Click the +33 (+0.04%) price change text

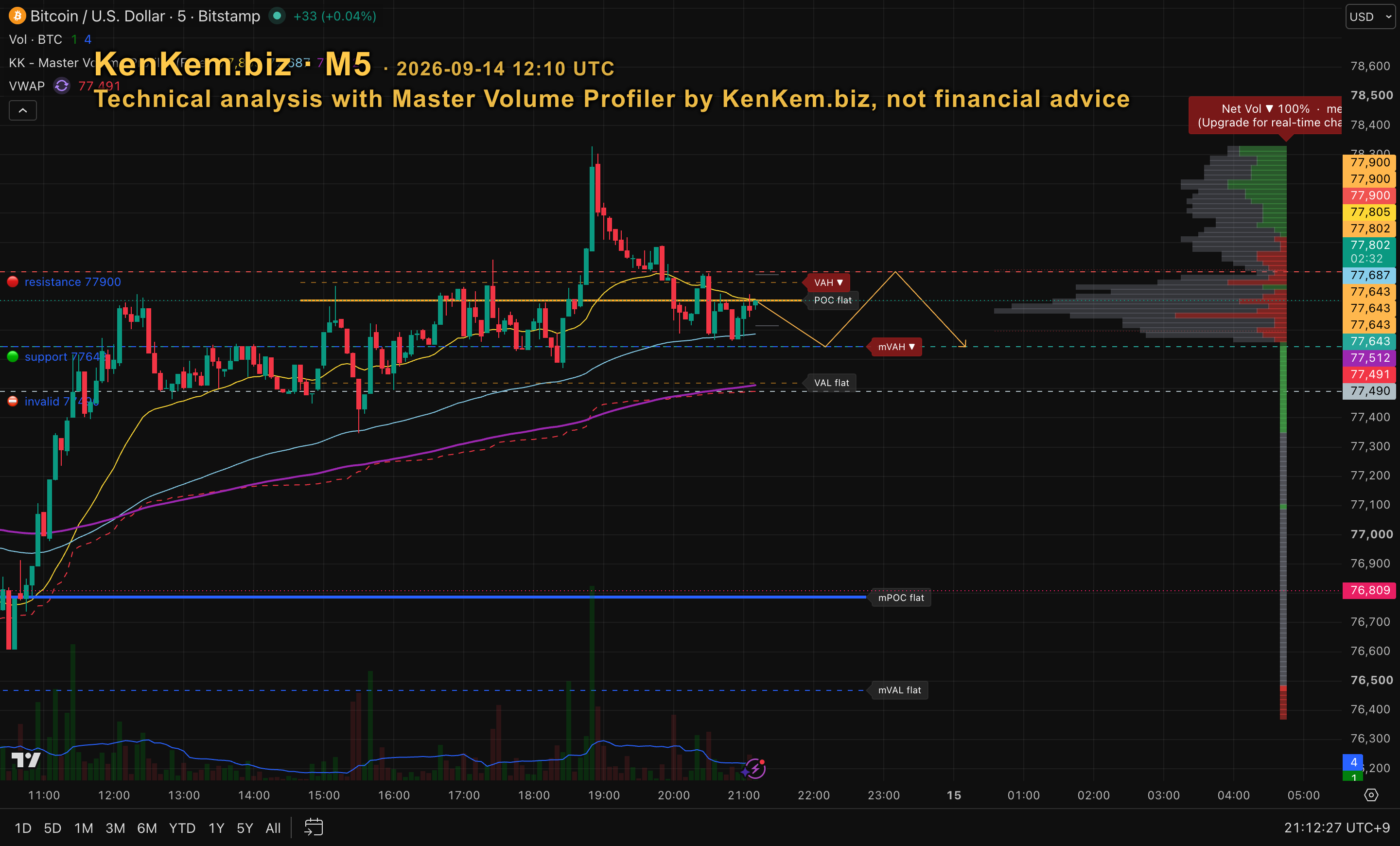point(334,16)
